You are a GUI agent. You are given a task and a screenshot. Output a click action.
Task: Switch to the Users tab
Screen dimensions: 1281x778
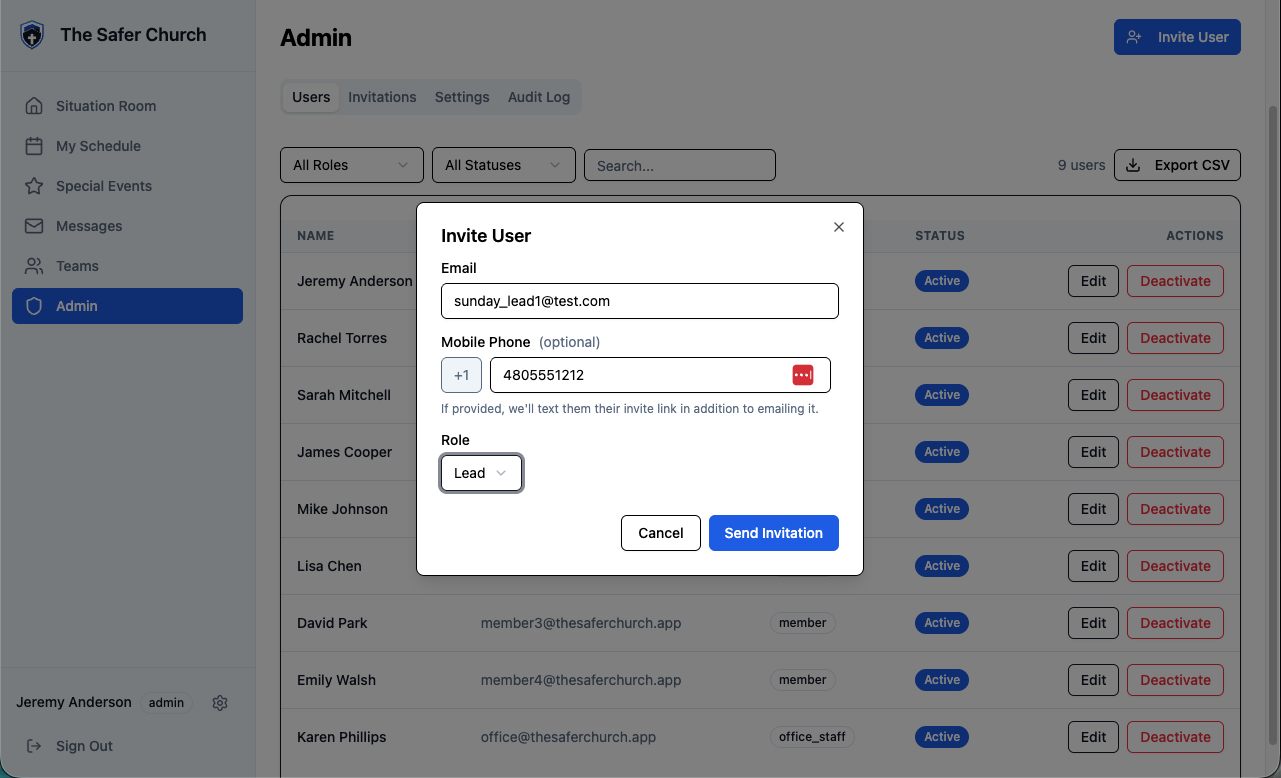click(311, 97)
